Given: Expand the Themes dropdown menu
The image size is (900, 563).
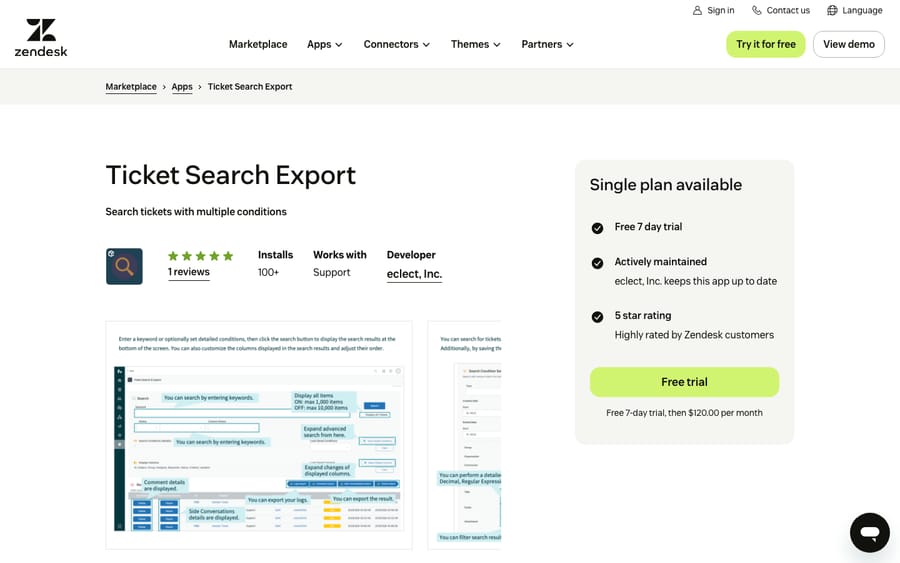Looking at the screenshot, I should pyautogui.click(x=475, y=44).
